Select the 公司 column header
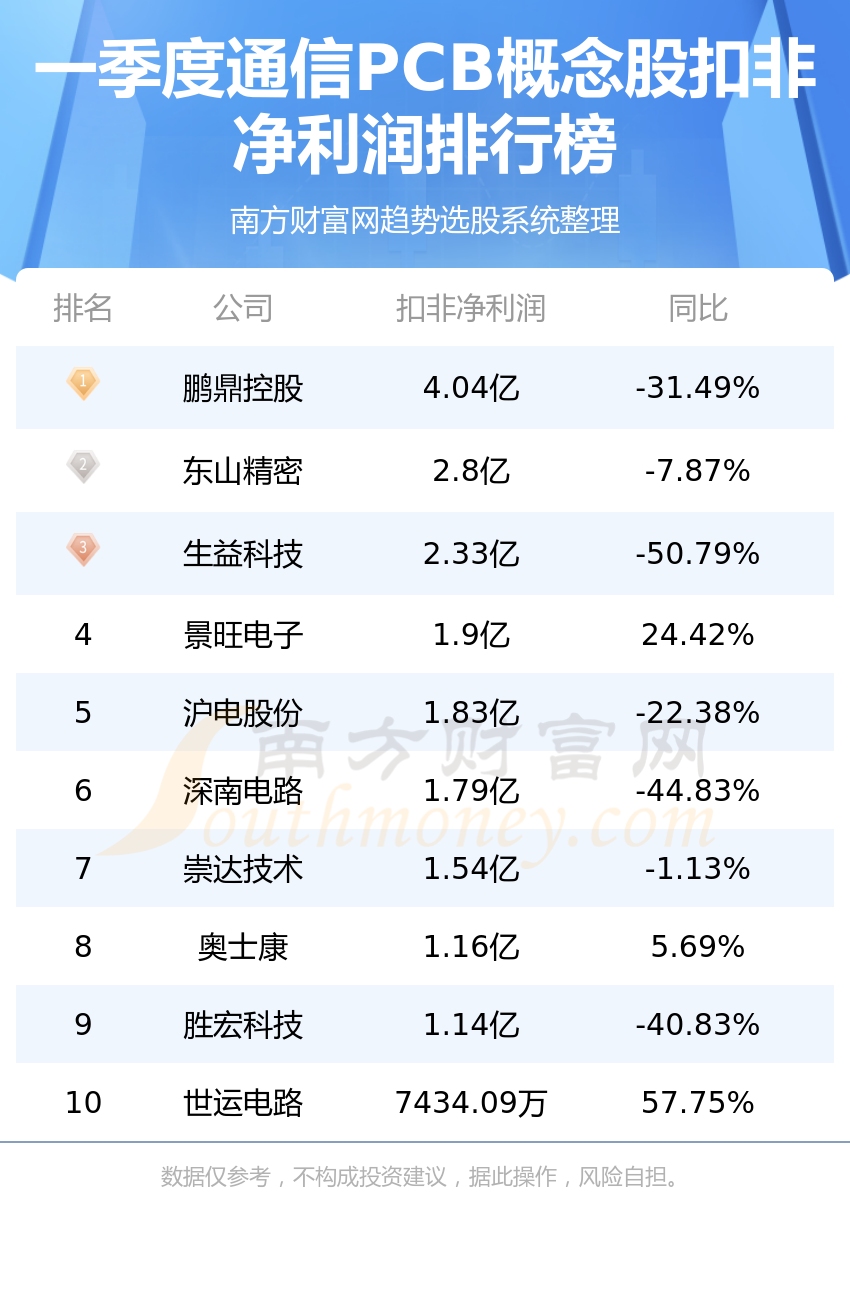This screenshot has width=850, height=1300. (243, 308)
